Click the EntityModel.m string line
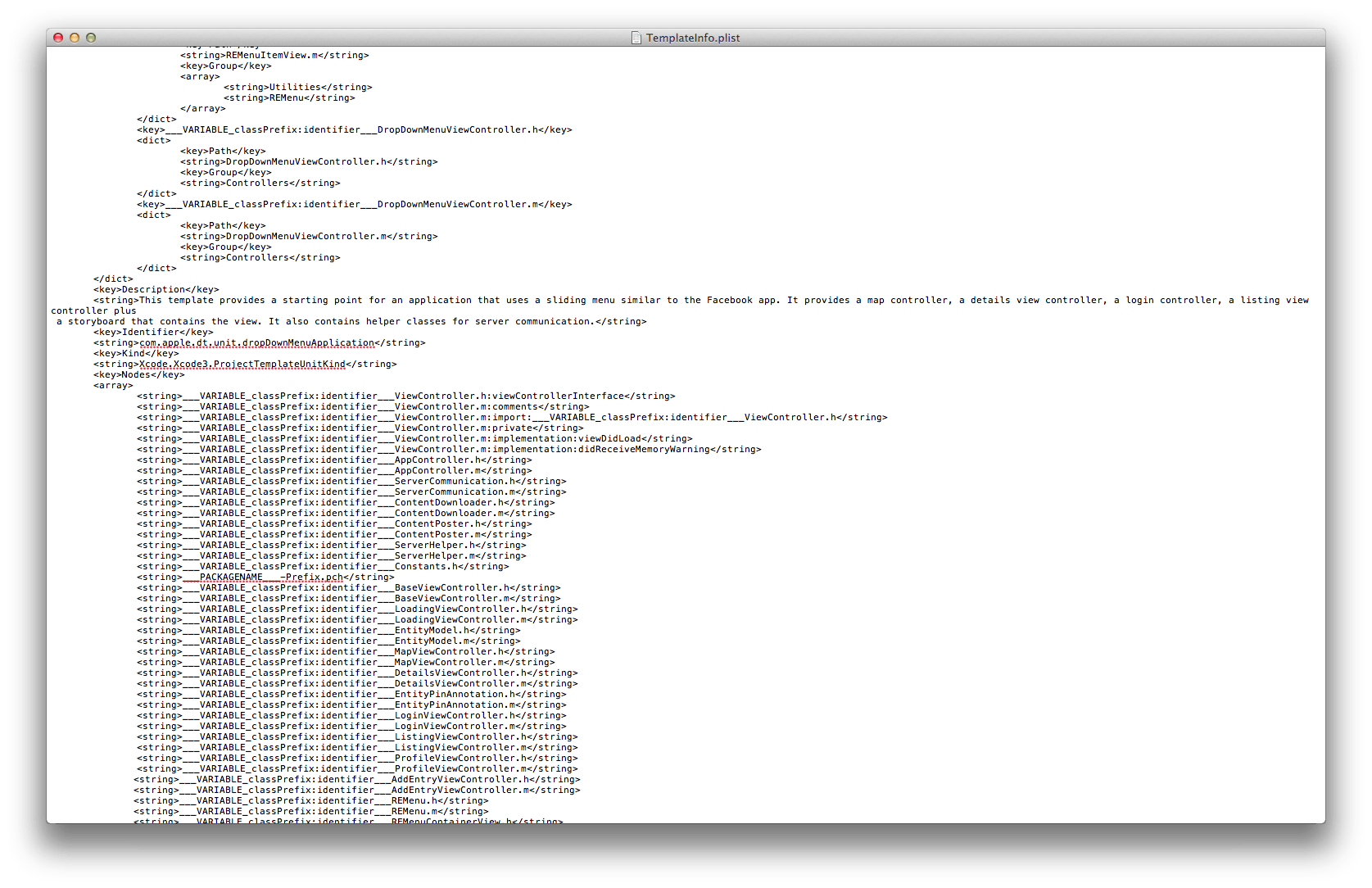The image size is (1372, 888). (328, 641)
